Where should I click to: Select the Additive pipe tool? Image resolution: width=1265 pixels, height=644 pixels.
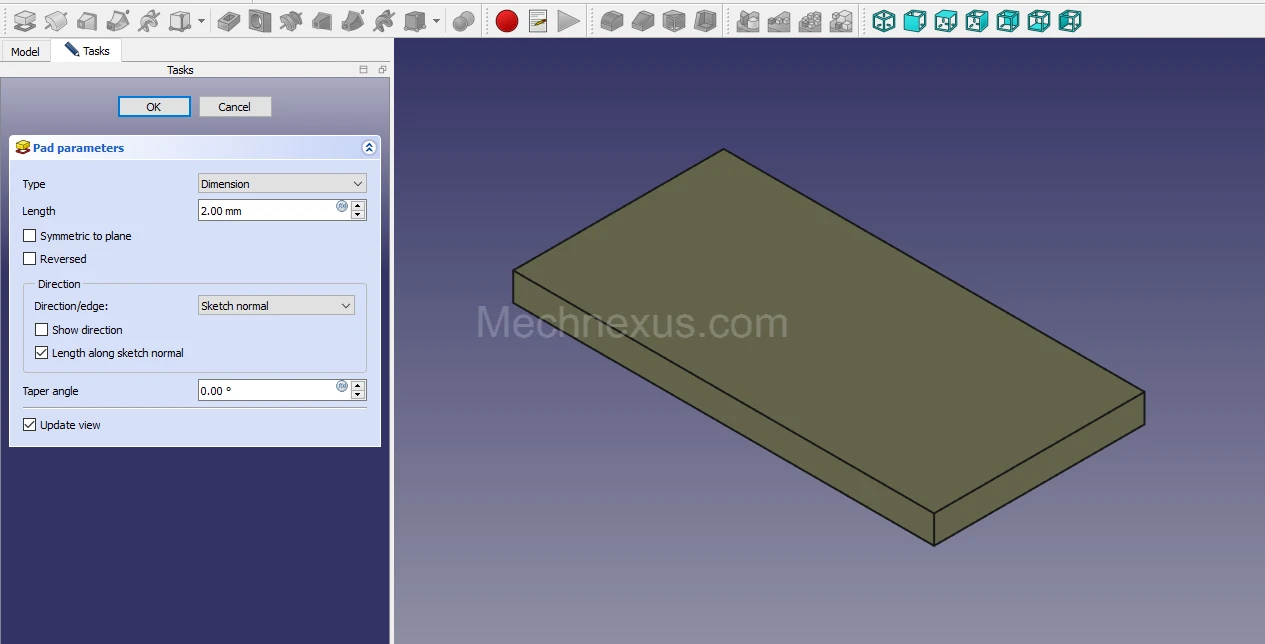coord(118,20)
